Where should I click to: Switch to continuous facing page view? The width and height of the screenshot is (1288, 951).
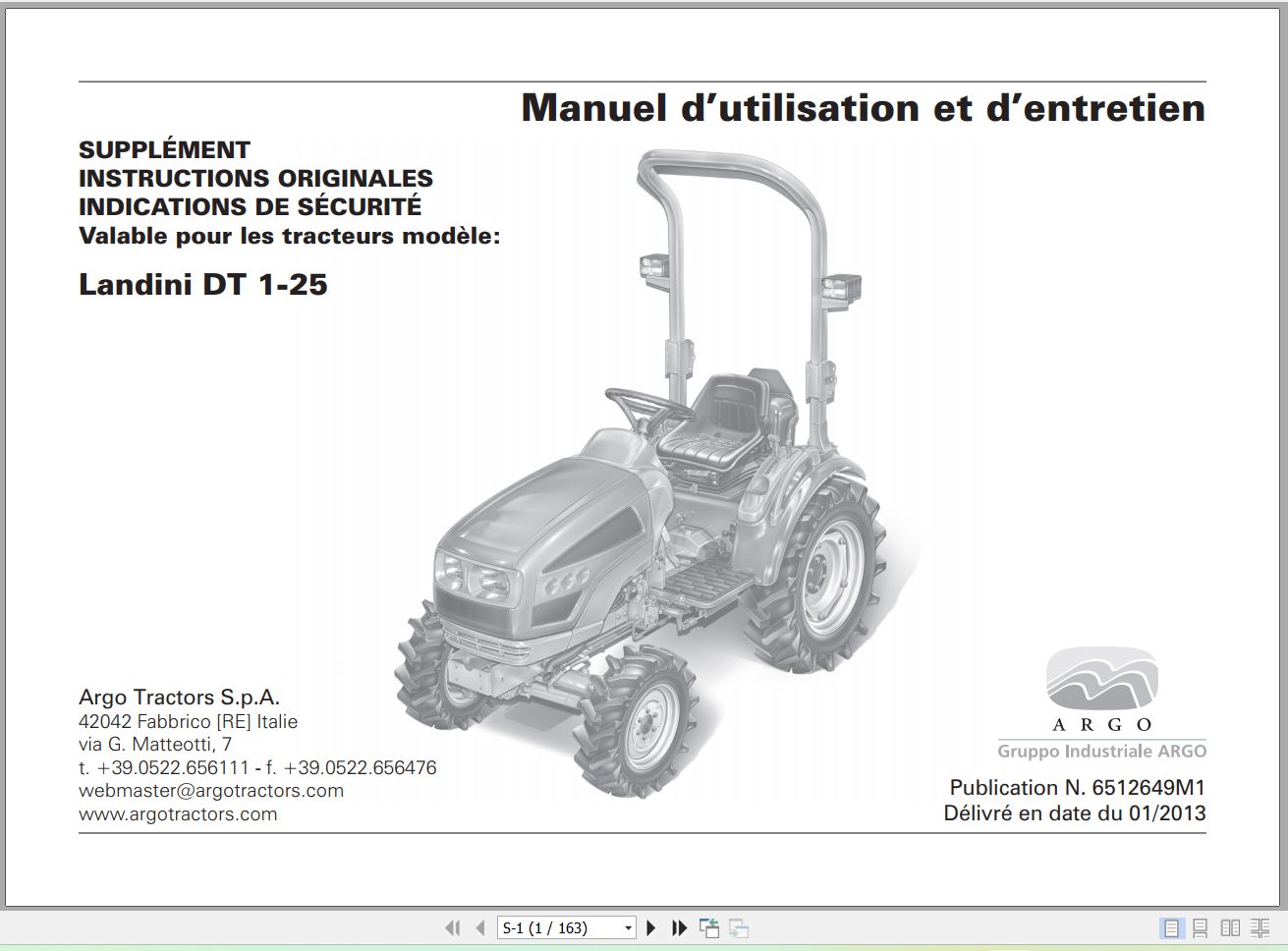pos(1260,927)
